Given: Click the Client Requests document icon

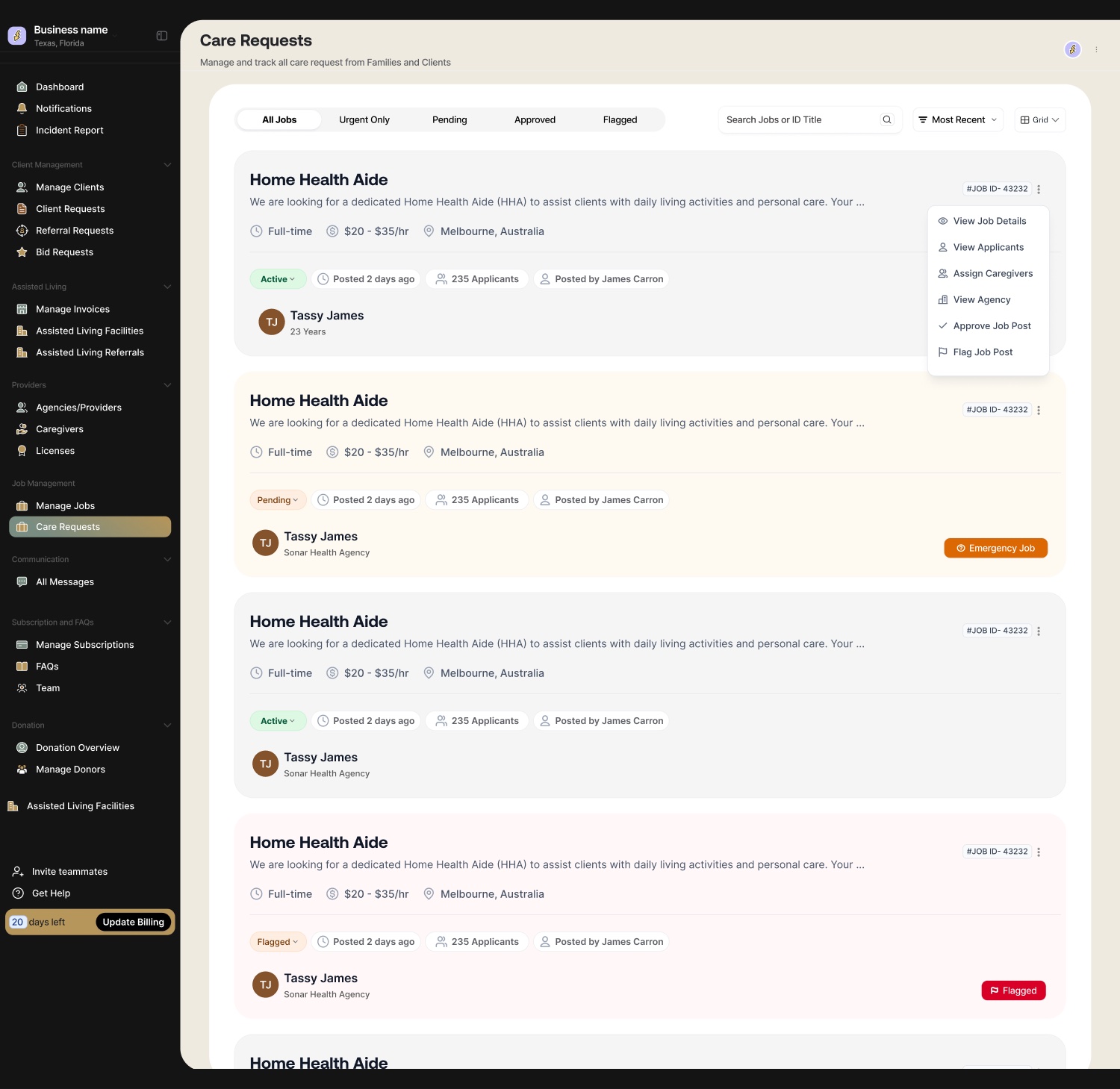Looking at the screenshot, I should 22,209.
